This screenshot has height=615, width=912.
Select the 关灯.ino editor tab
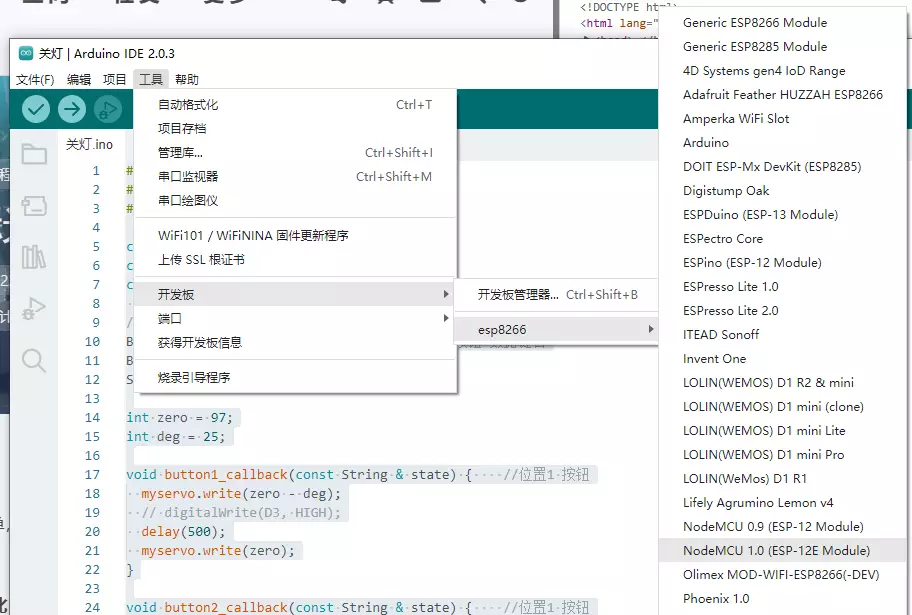click(x=89, y=144)
